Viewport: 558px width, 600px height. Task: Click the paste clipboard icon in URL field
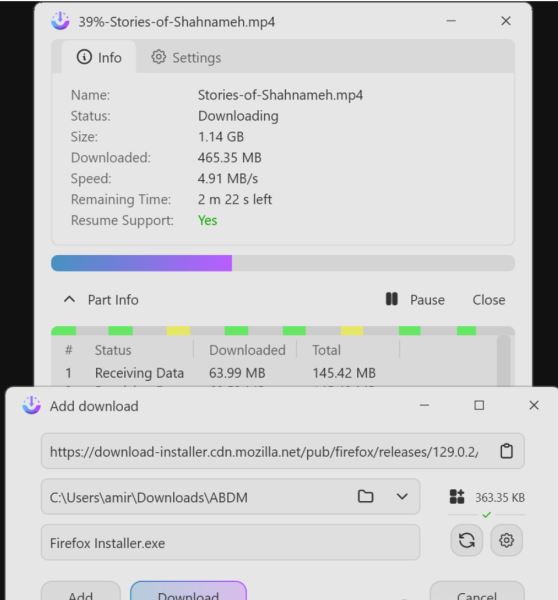coord(506,451)
